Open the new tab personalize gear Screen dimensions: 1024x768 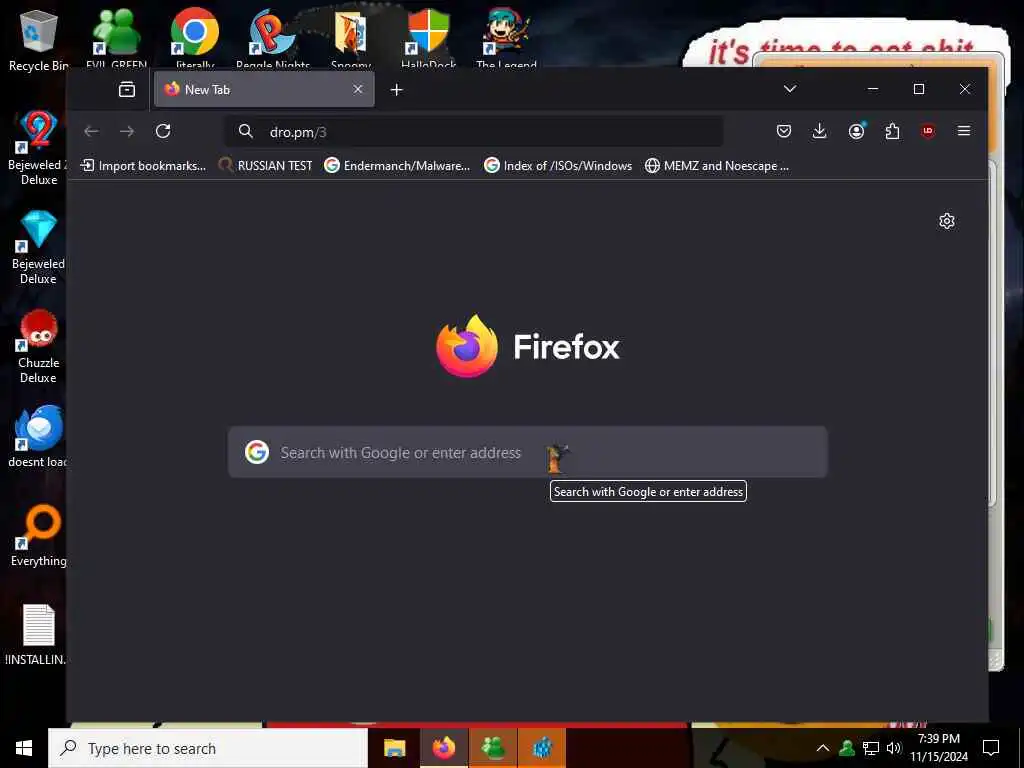point(946,221)
